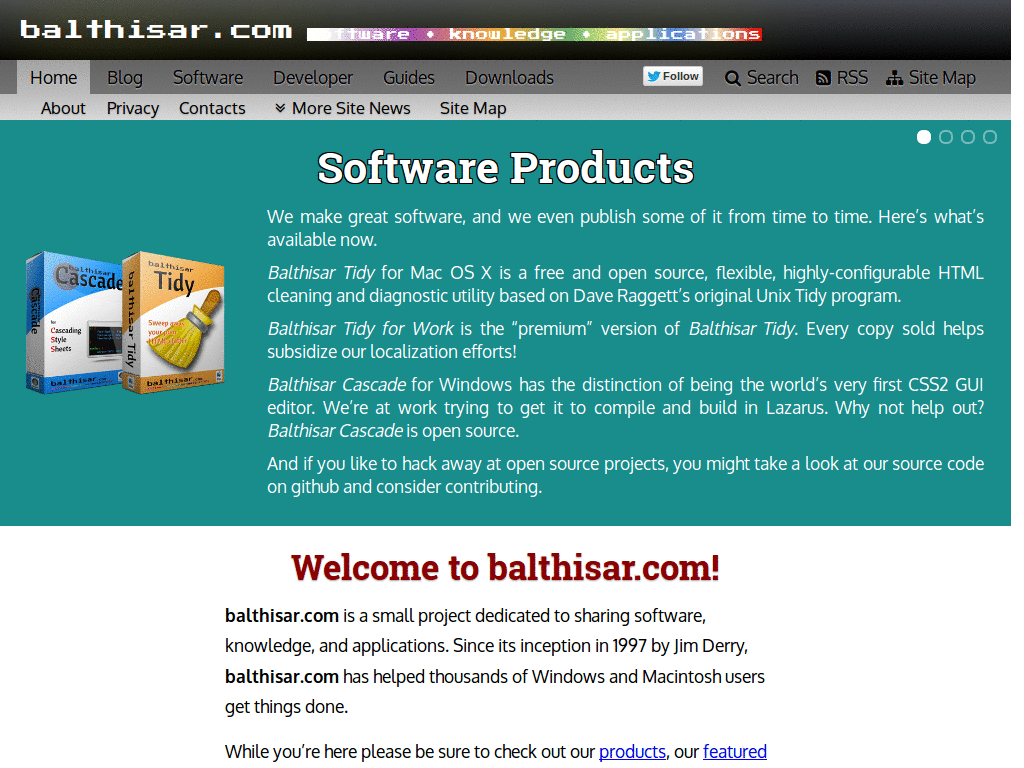Open the Privacy submenu link

tap(133, 108)
